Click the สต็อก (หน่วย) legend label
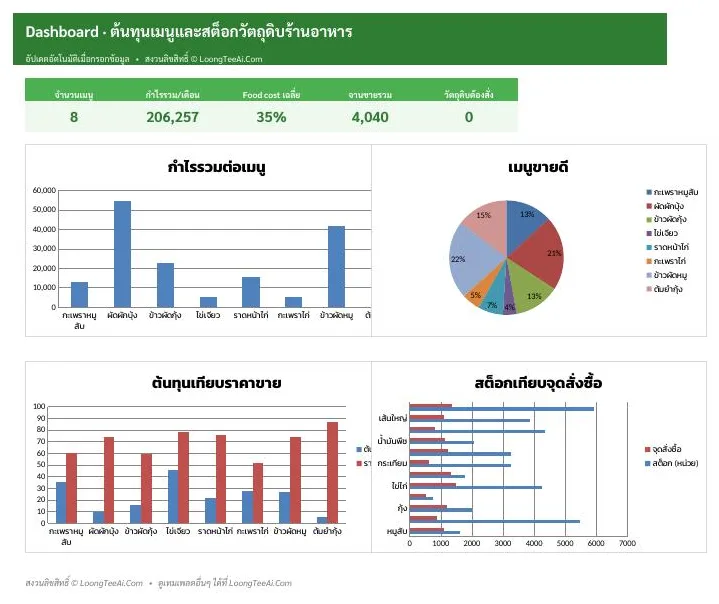The width and height of the screenshot is (719, 604). 675,463
